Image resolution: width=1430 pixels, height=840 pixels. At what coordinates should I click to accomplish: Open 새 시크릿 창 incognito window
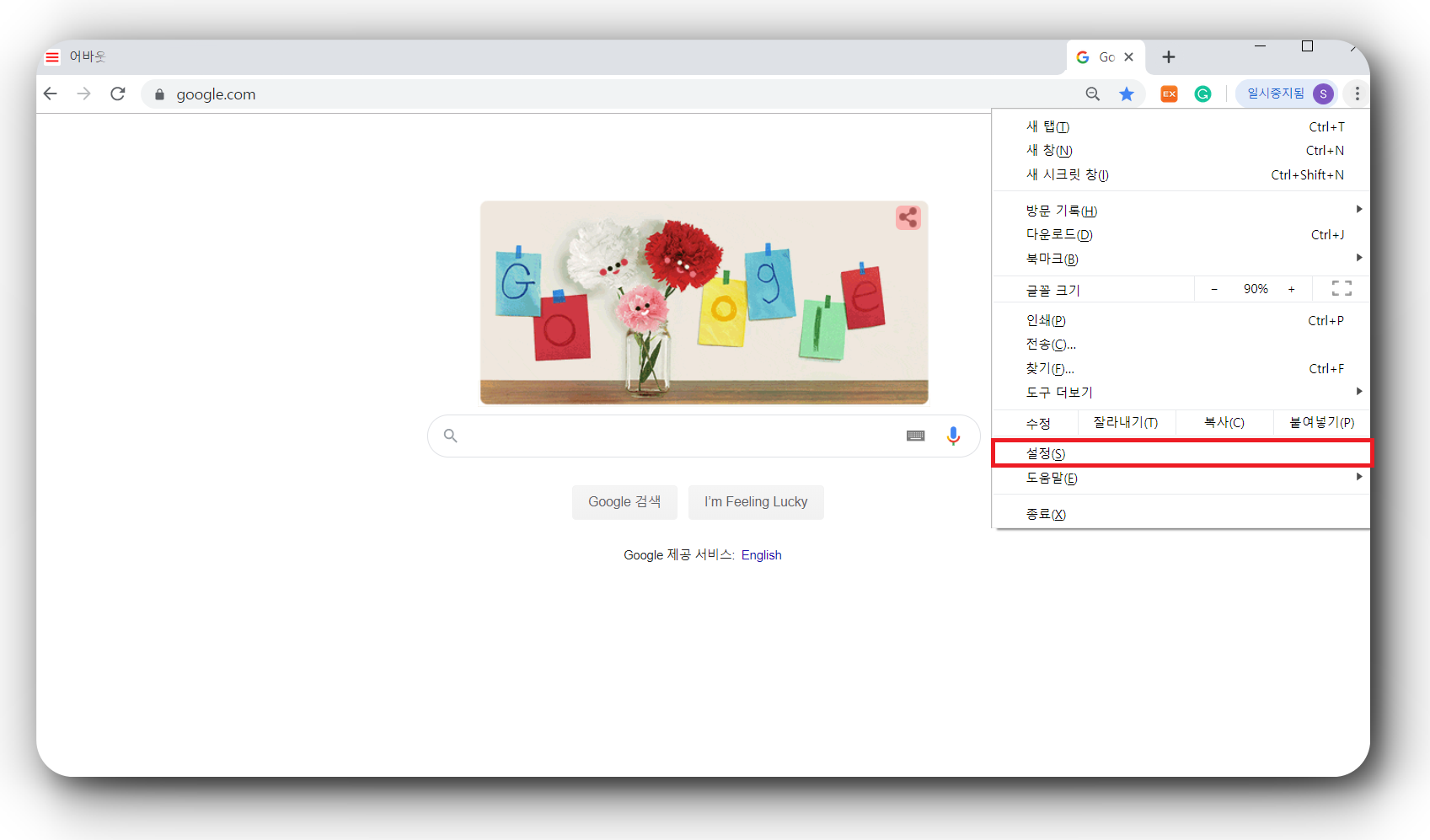coord(1181,174)
